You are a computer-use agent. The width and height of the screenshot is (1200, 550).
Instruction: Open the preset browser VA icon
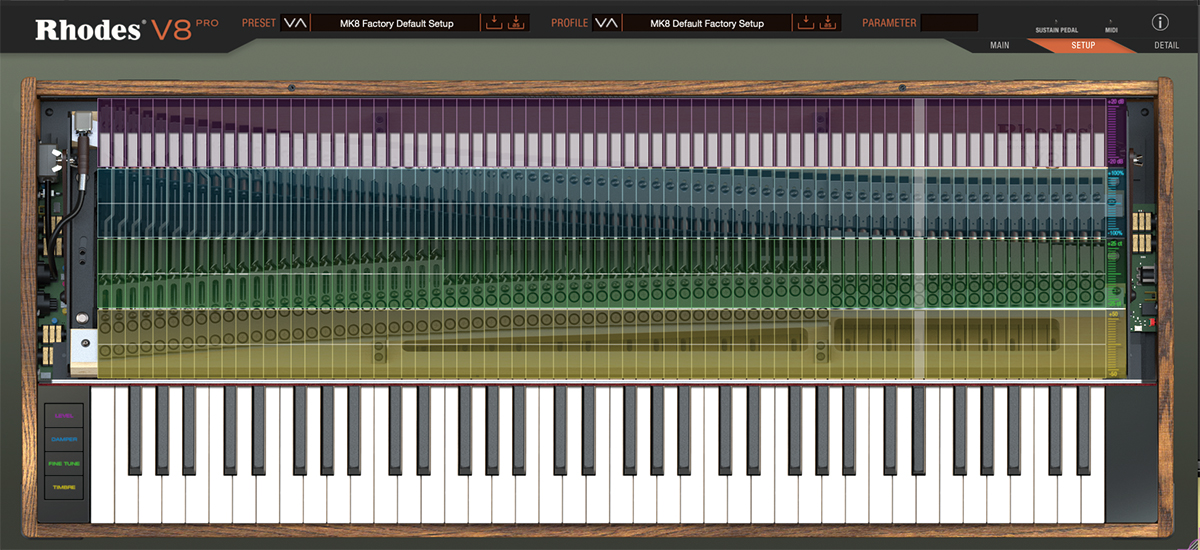[x=295, y=23]
